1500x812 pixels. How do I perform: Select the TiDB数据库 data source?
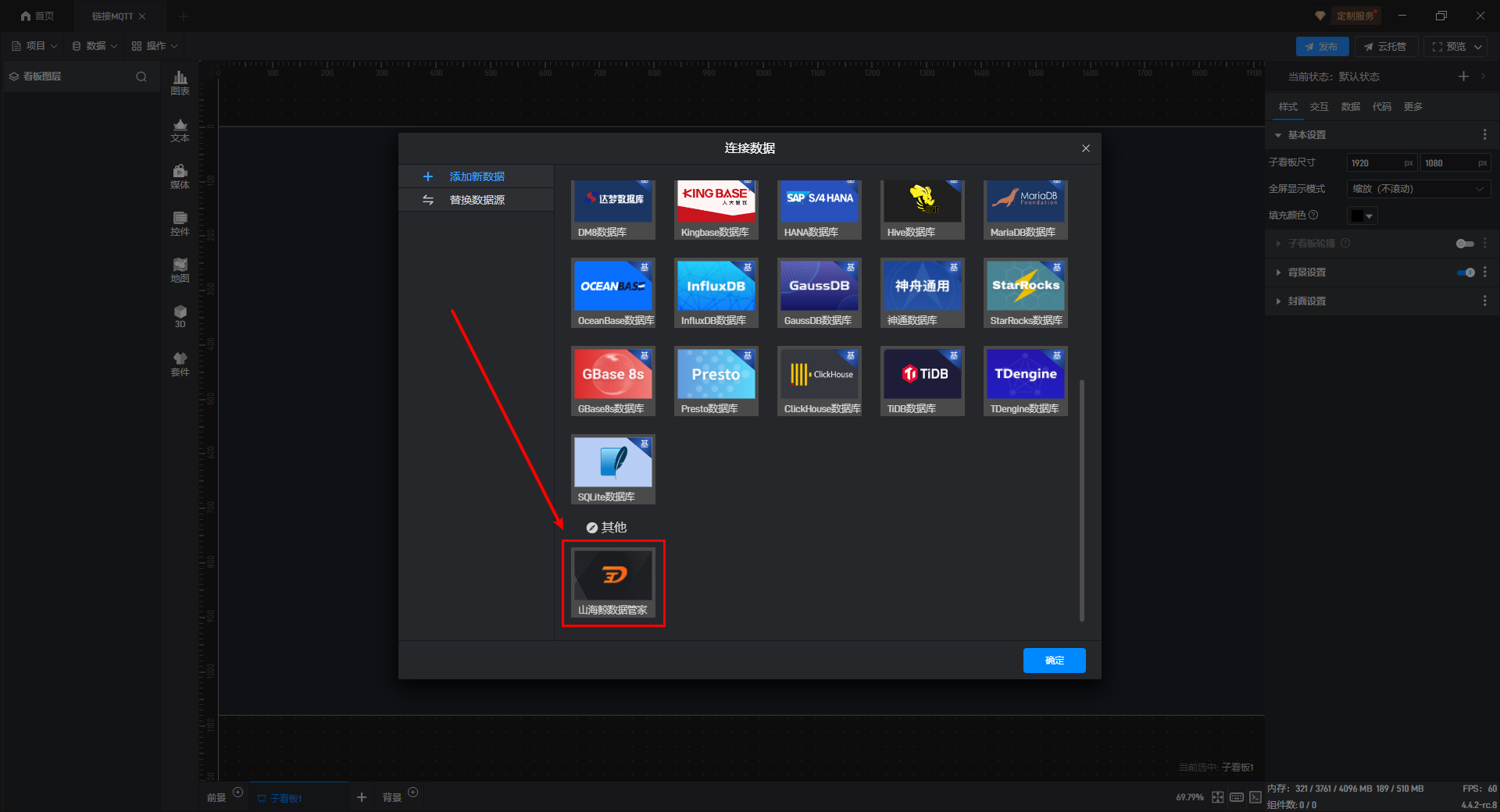(923, 381)
